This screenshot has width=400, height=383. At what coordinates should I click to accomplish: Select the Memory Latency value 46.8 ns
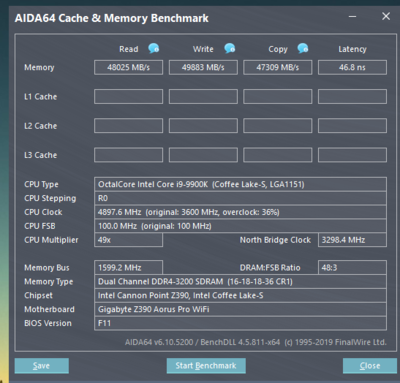click(352, 67)
